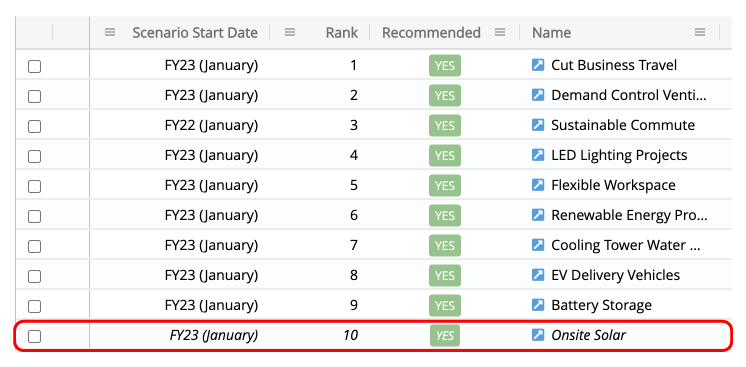Click YES badge in LED Lighting Projects row
The image size is (746, 367).
pyautogui.click(x=445, y=156)
